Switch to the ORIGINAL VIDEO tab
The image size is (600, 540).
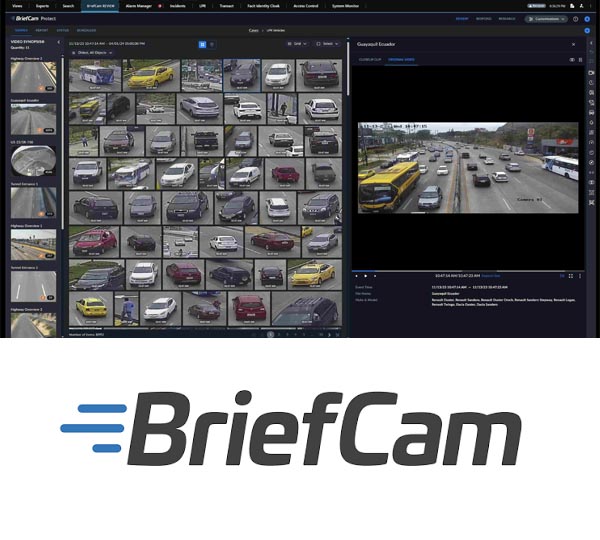401,60
